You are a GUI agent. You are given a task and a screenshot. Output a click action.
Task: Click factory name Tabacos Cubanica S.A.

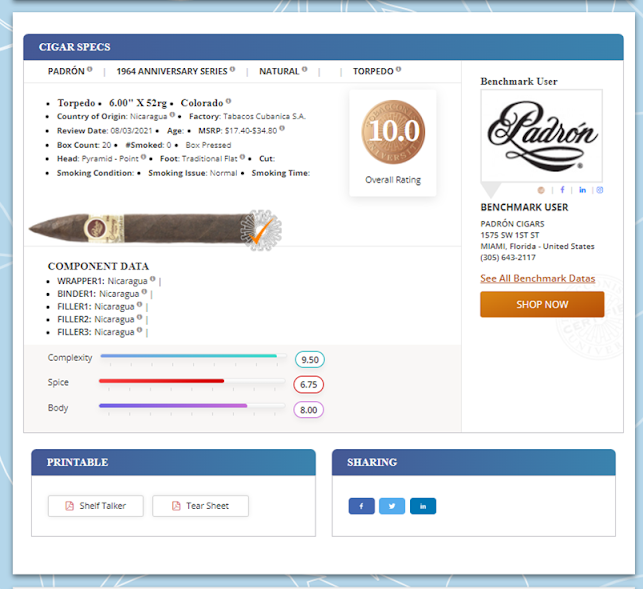point(264,116)
